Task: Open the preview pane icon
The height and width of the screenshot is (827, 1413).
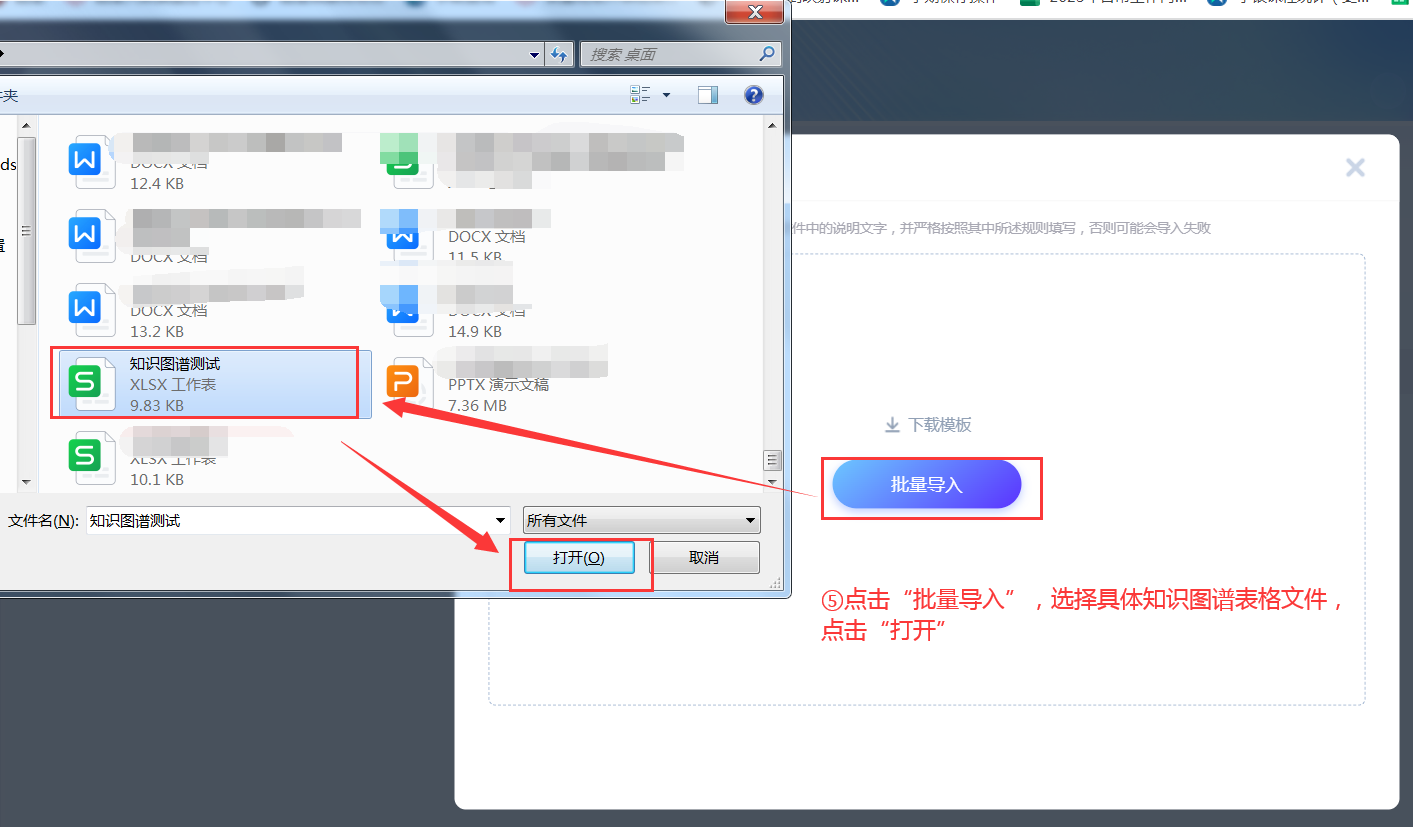Action: click(708, 95)
